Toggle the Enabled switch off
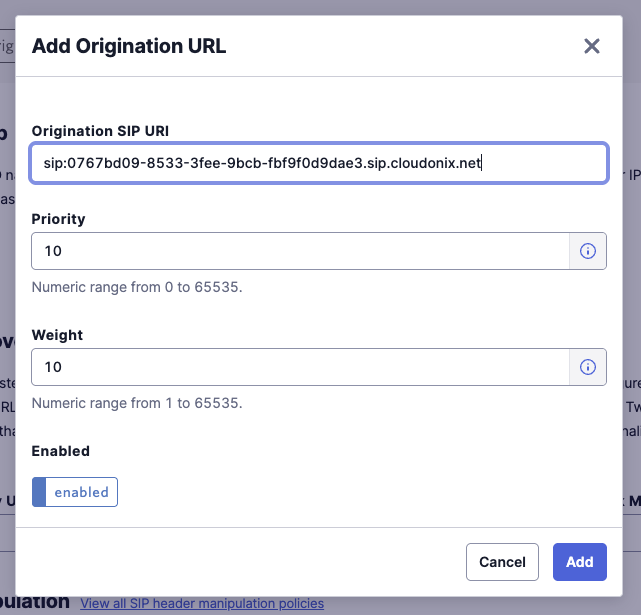The width and height of the screenshot is (641, 615). tap(75, 492)
